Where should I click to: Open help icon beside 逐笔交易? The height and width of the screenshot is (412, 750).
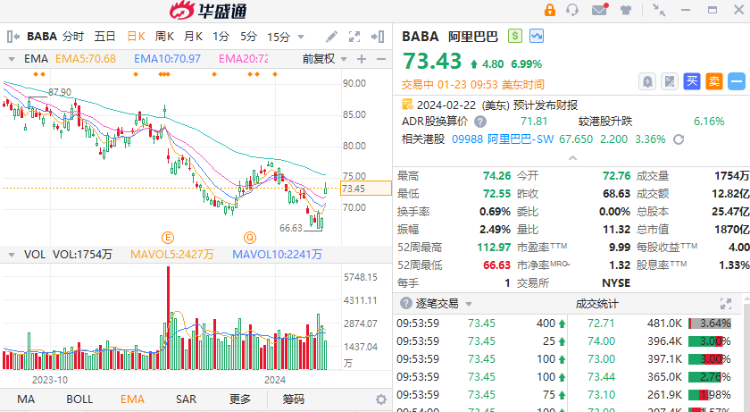[406, 303]
